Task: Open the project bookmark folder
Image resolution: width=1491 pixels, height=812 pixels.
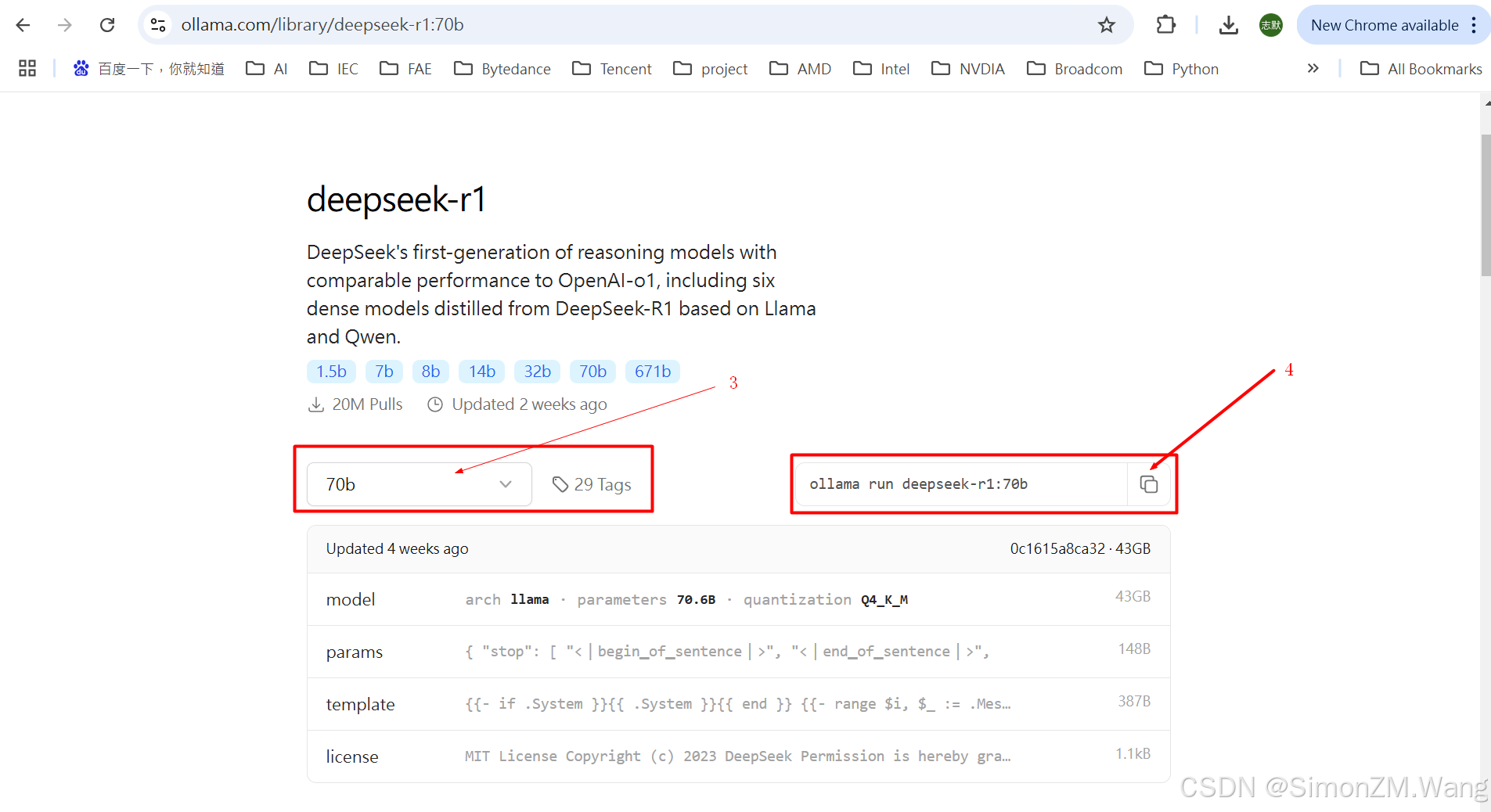Action: [x=711, y=69]
